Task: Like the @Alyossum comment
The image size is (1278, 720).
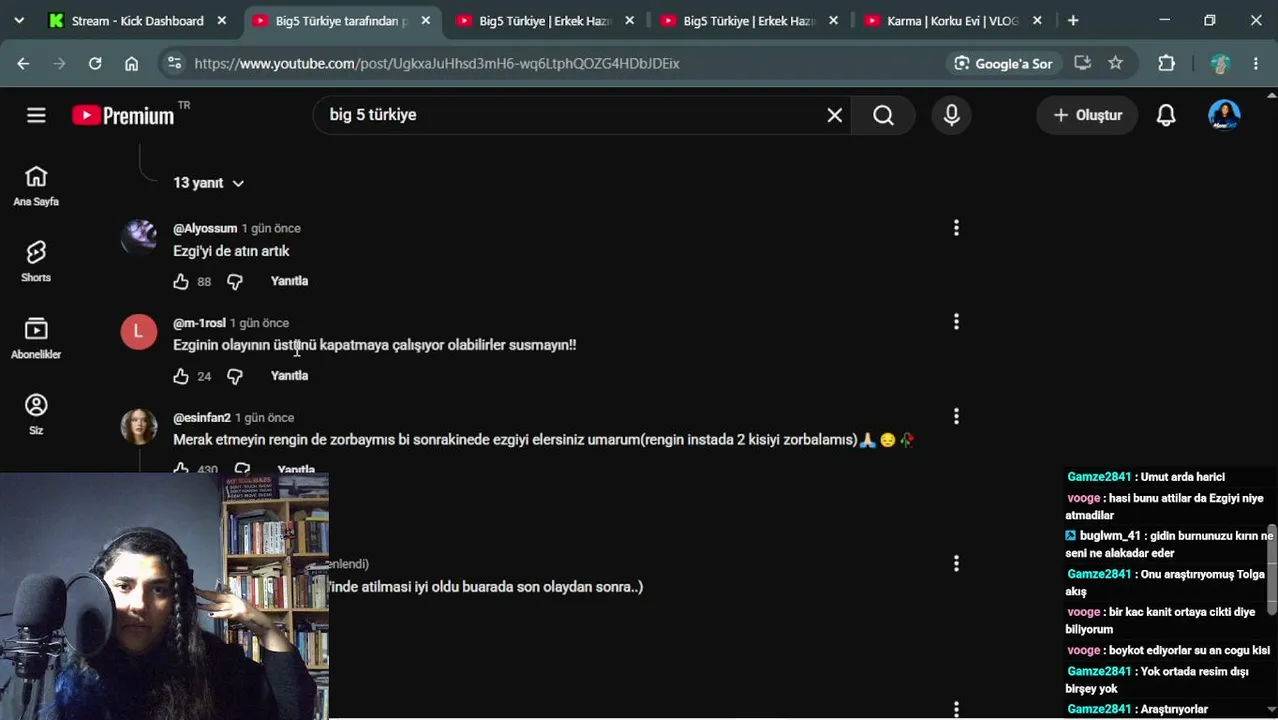Action: (181, 282)
